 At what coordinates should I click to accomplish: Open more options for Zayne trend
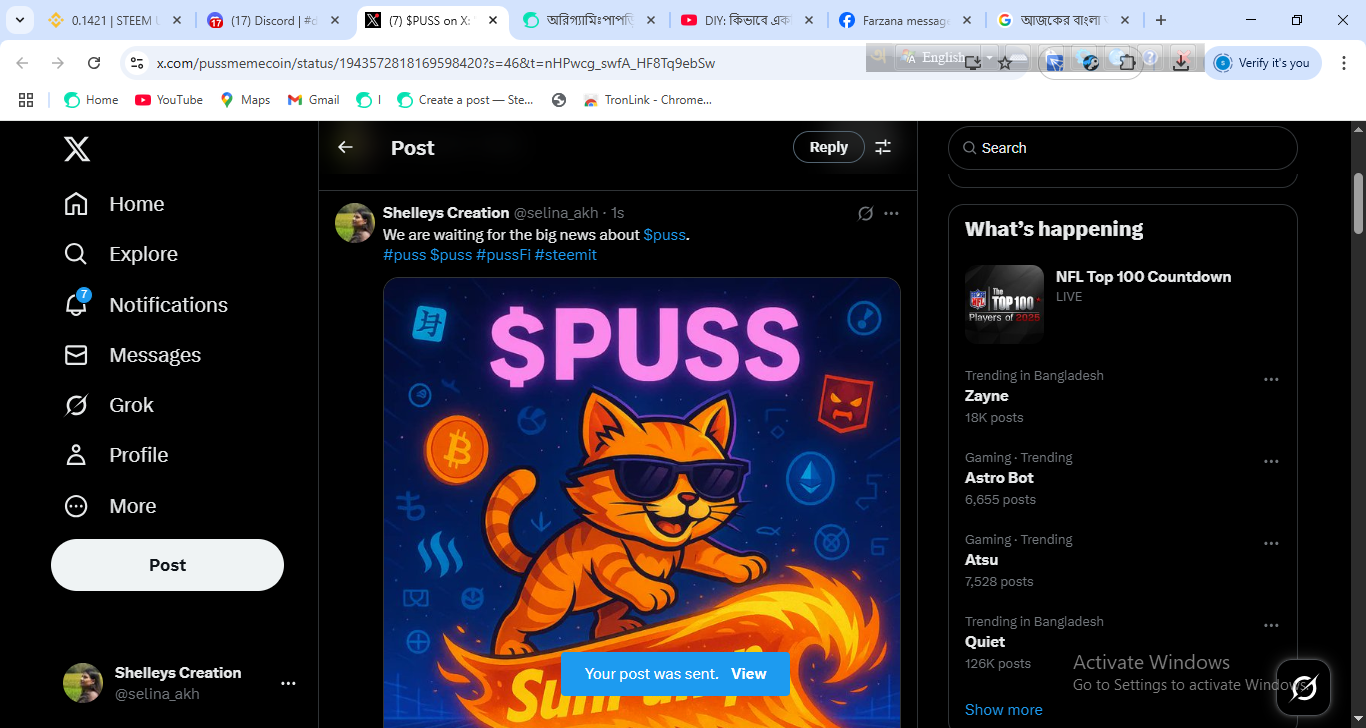(x=1271, y=380)
